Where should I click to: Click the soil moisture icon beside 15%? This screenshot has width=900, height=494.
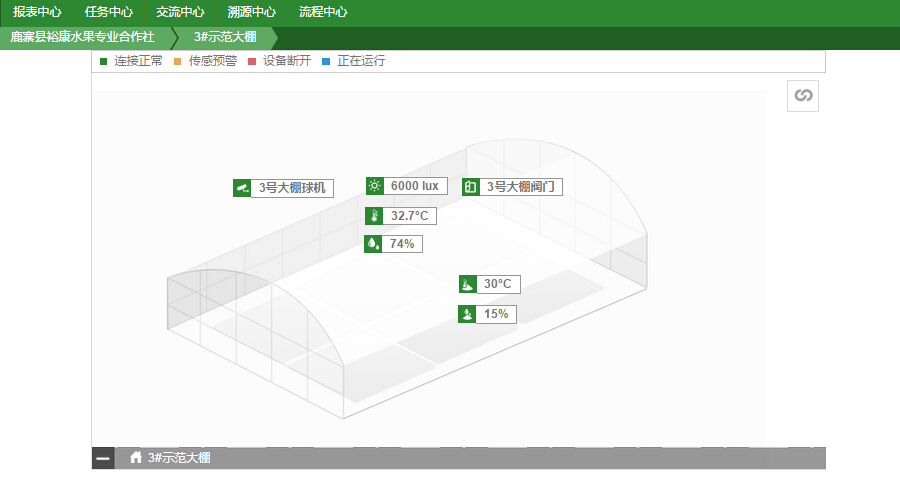point(467,314)
